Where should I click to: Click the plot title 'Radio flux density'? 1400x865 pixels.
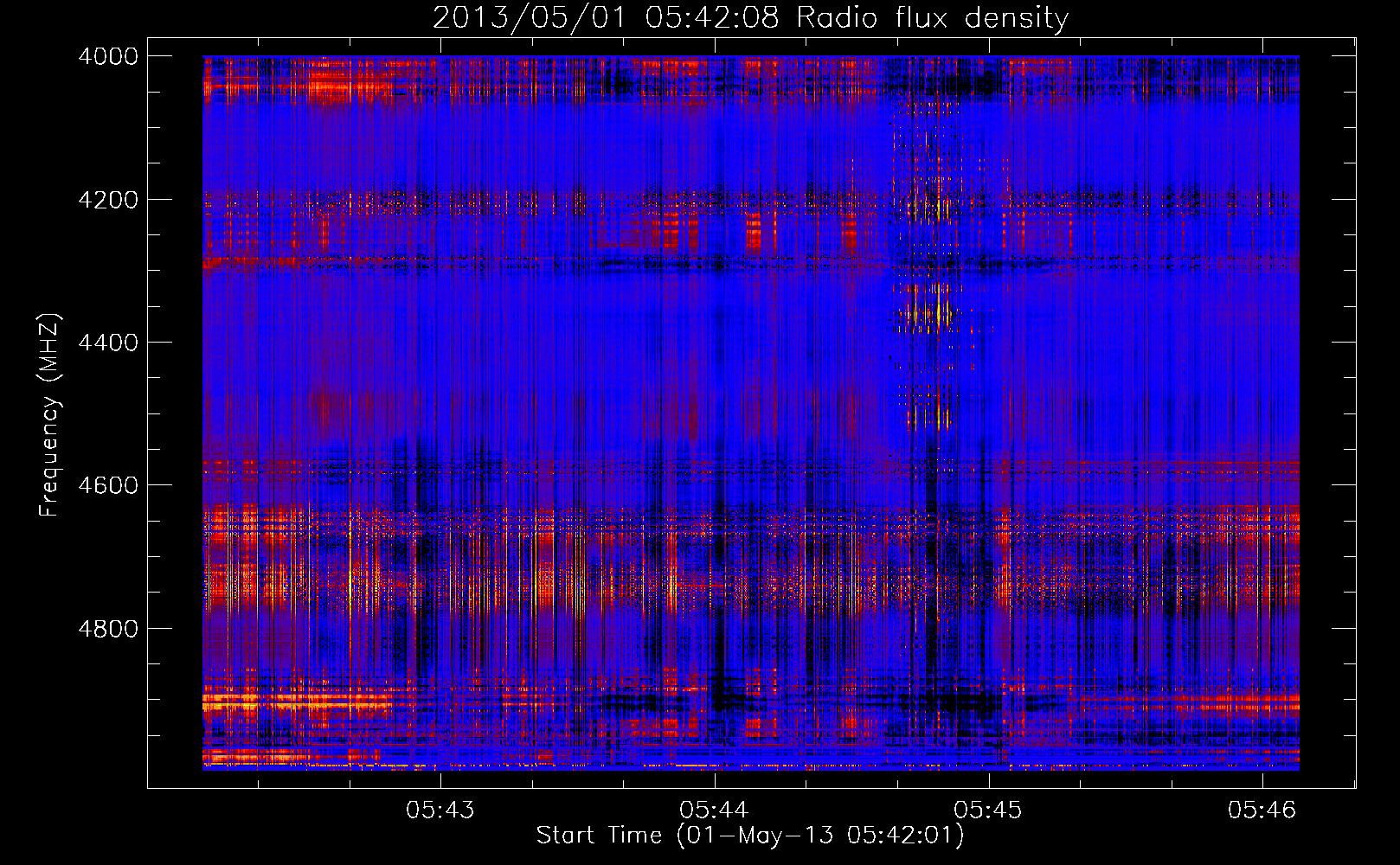(932, 18)
